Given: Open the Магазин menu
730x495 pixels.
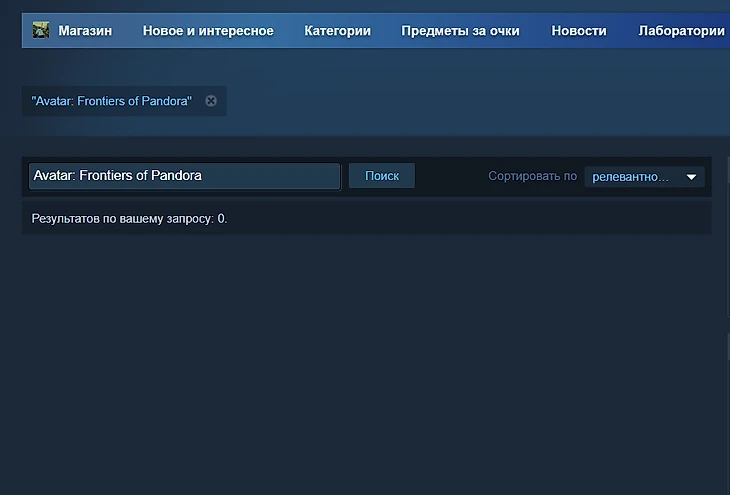Looking at the screenshot, I should [85, 31].
